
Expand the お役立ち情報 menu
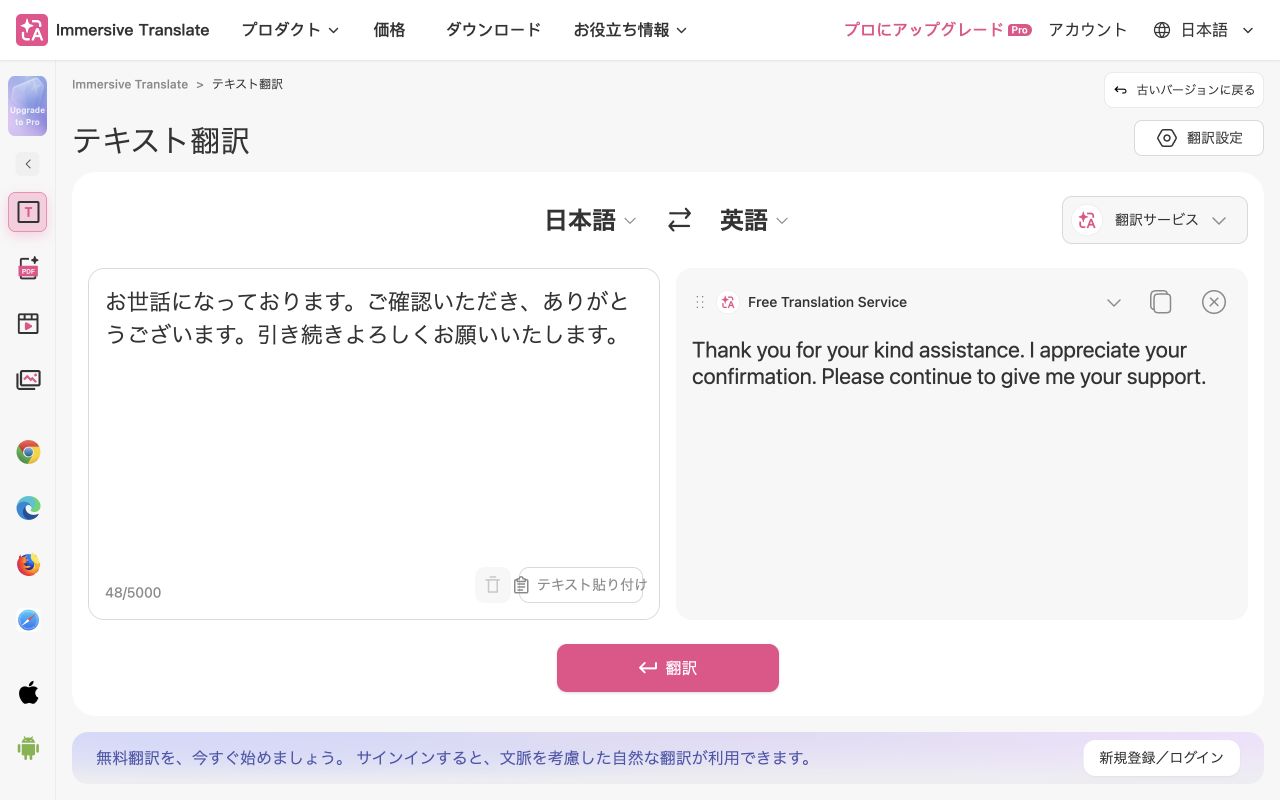[630, 30]
